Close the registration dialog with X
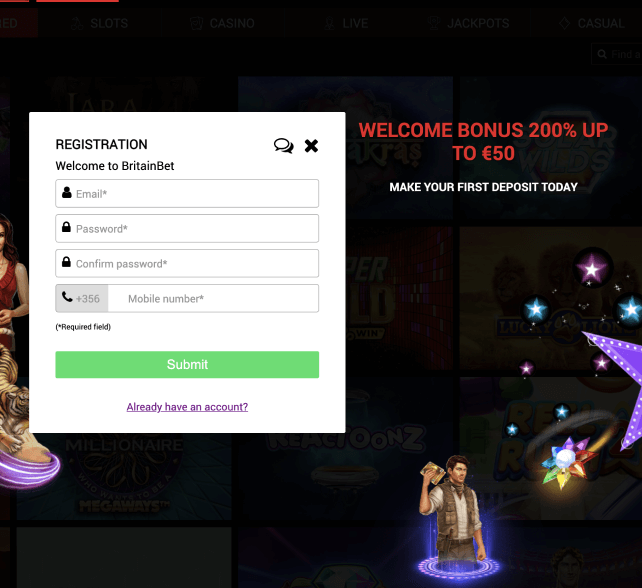The height and width of the screenshot is (588, 642). (311, 146)
